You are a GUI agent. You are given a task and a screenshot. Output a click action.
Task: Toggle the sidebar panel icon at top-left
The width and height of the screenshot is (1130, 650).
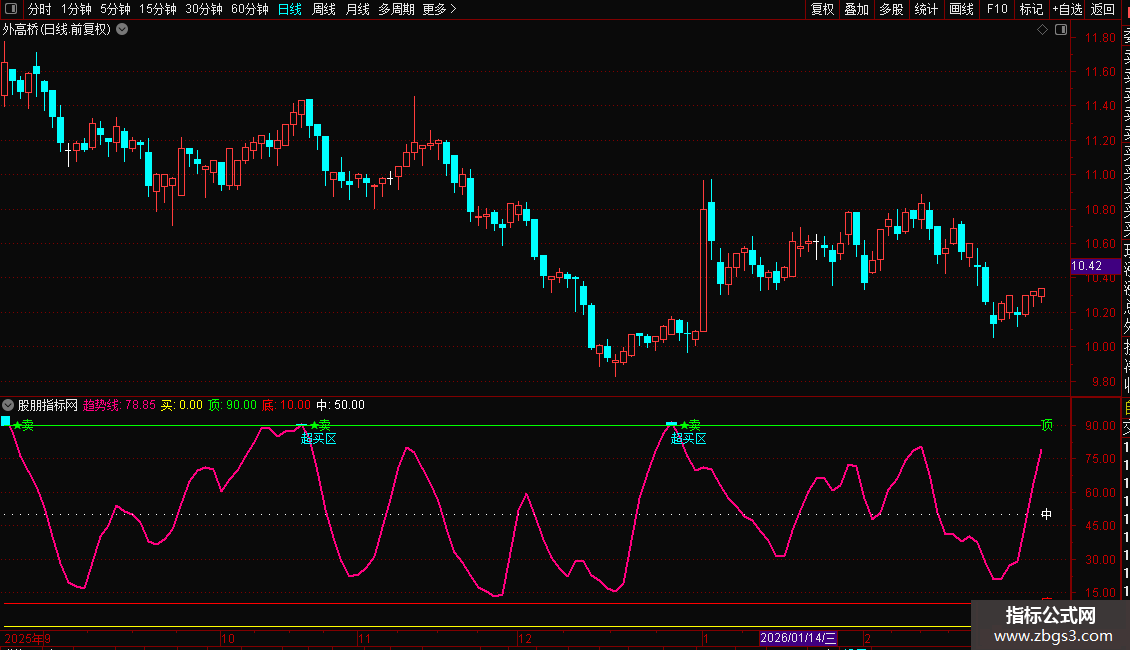click(x=11, y=9)
